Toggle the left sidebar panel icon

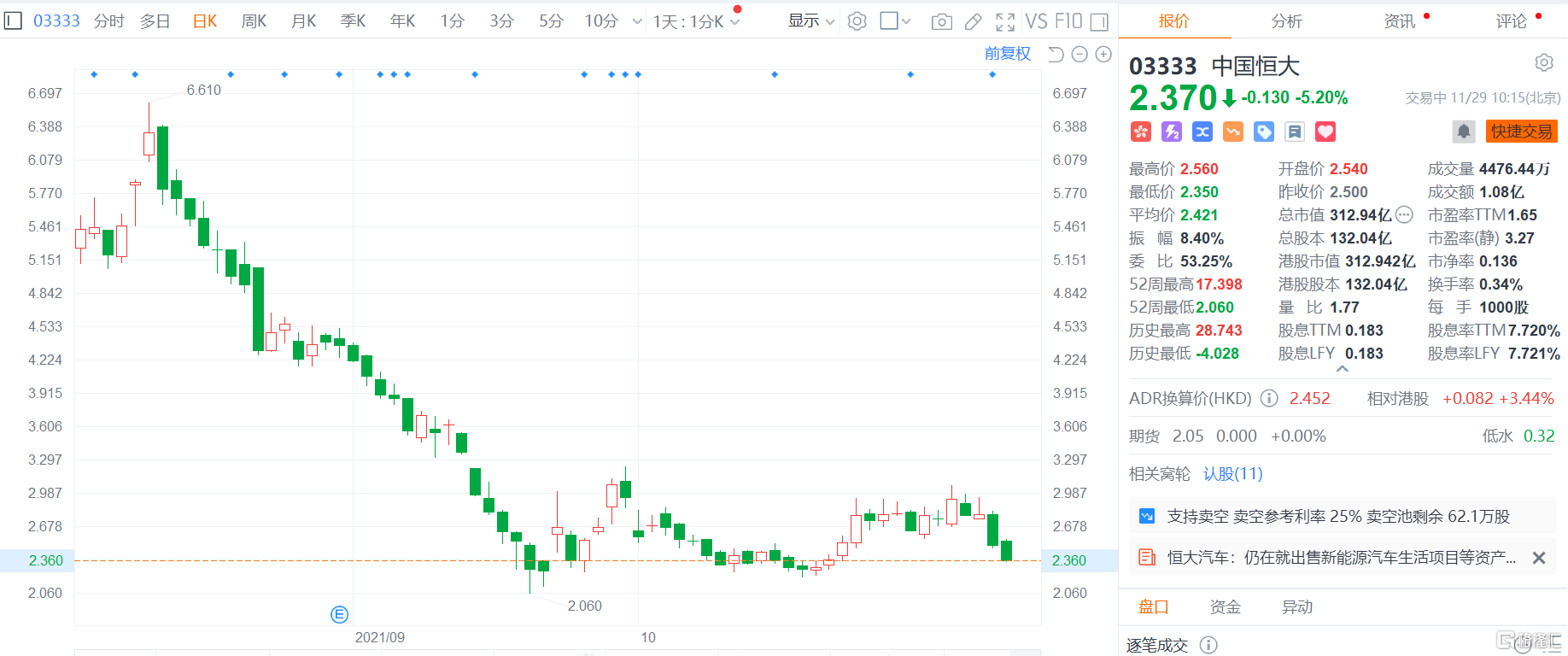click(x=13, y=20)
